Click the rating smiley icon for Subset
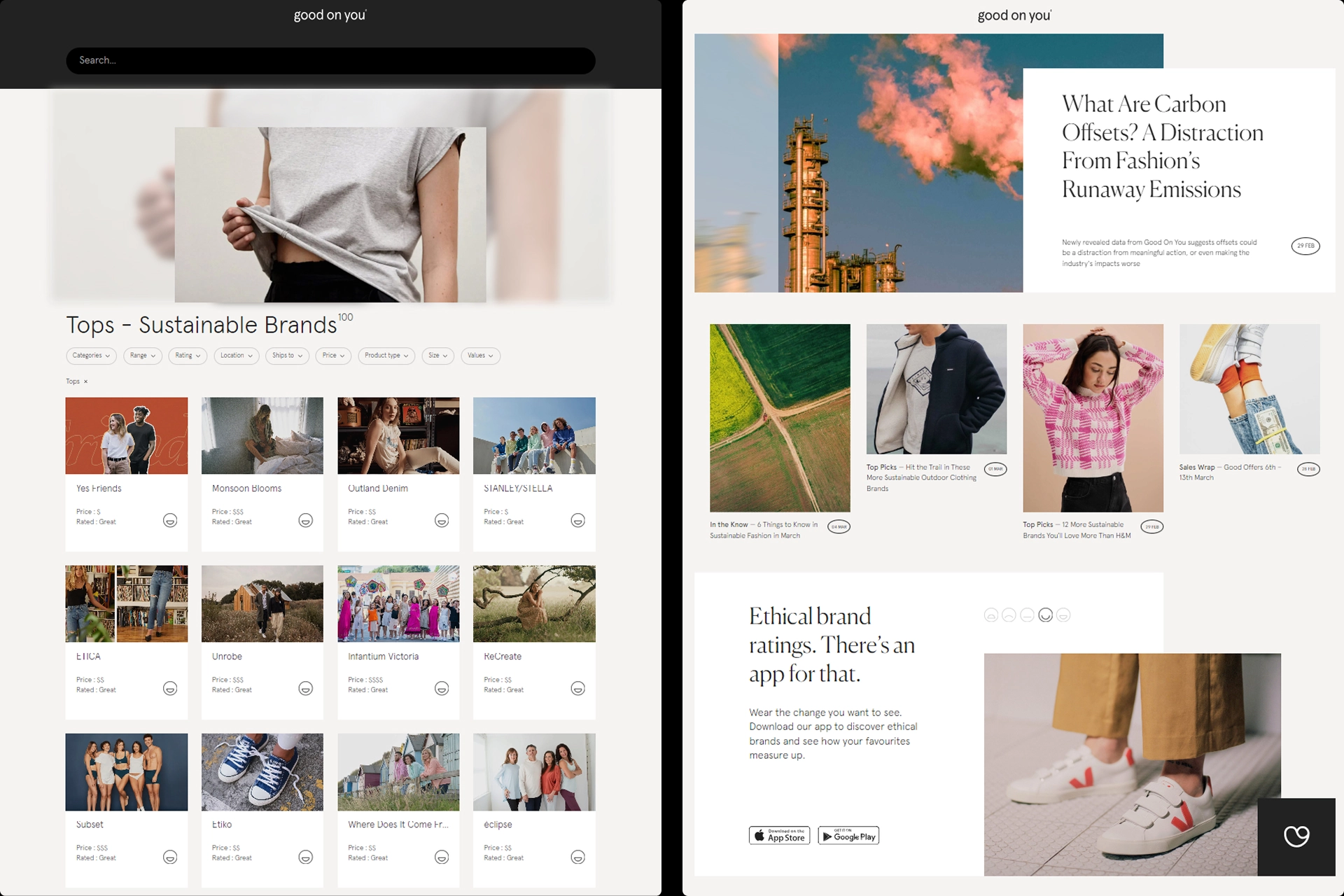Viewport: 1344px width, 896px height. [x=170, y=857]
